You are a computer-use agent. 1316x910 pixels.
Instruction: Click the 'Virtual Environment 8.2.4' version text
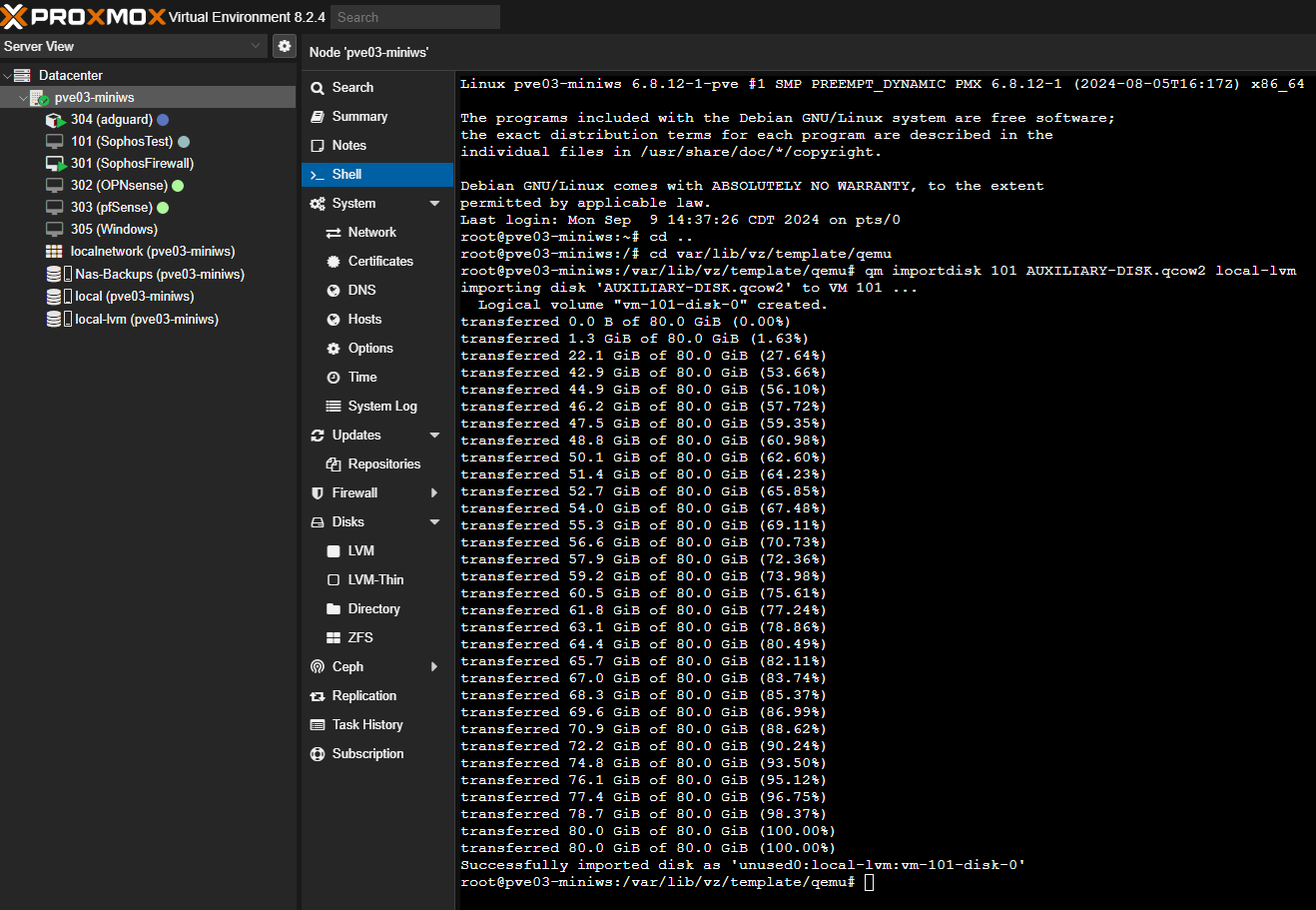point(248,17)
